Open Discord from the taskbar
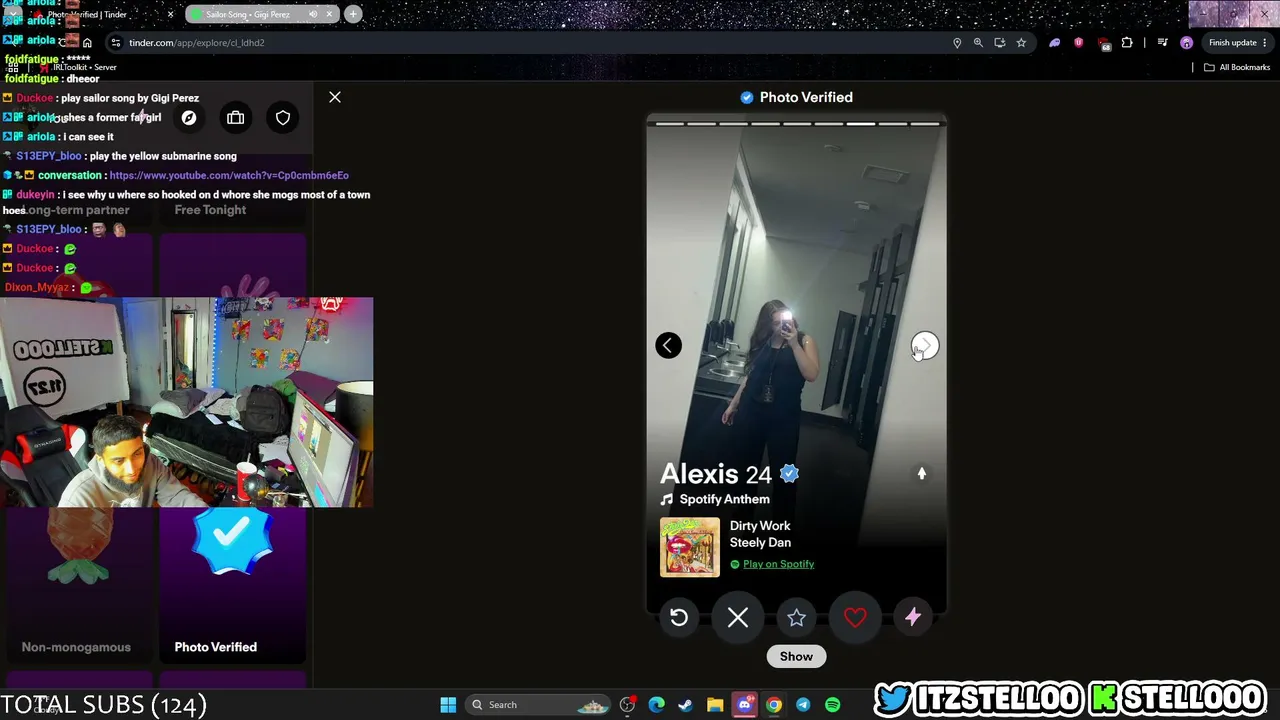Image resolution: width=1280 pixels, height=720 pixels. point(744,705)
